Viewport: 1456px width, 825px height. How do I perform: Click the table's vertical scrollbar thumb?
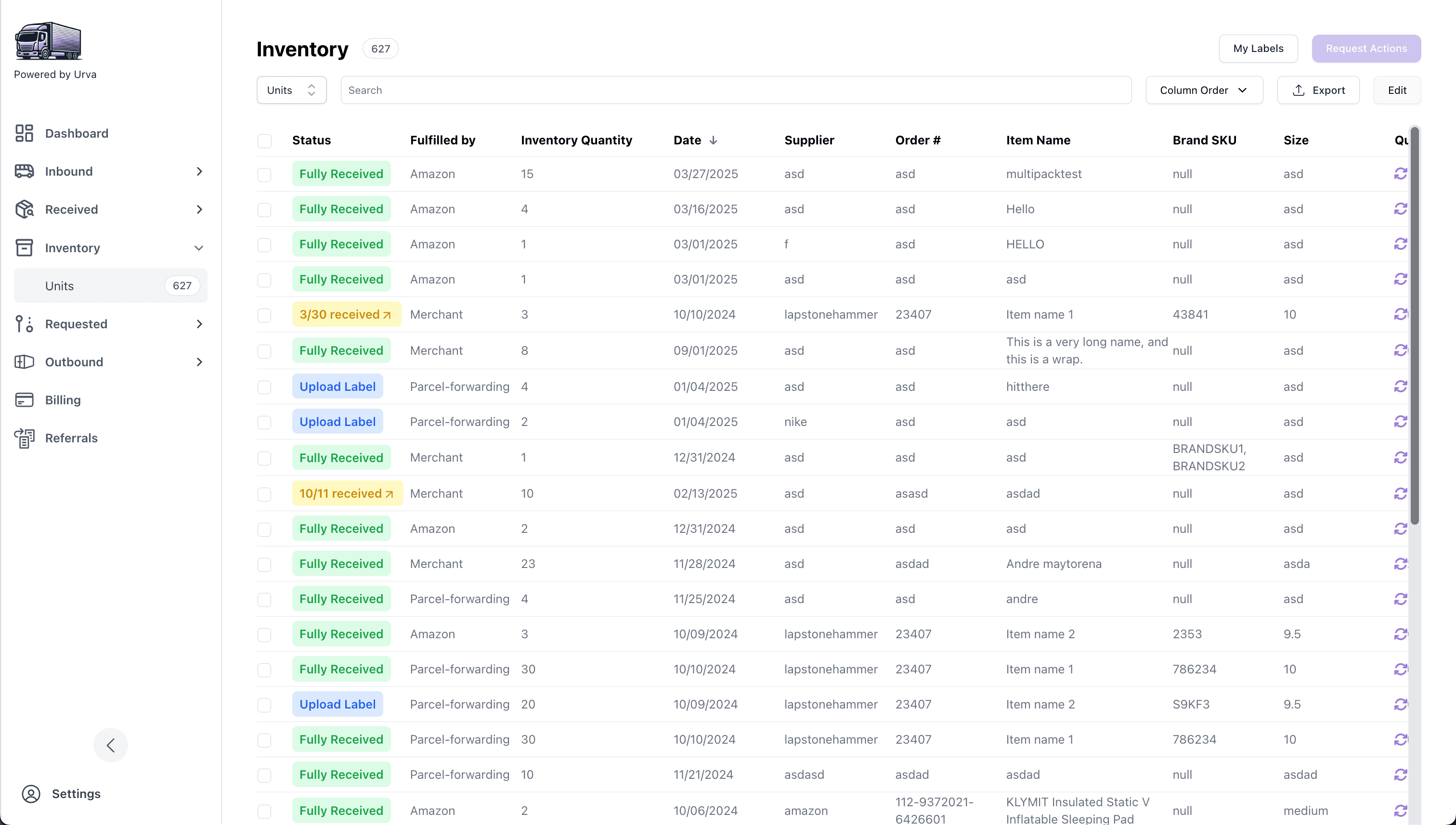[1414, 326]
